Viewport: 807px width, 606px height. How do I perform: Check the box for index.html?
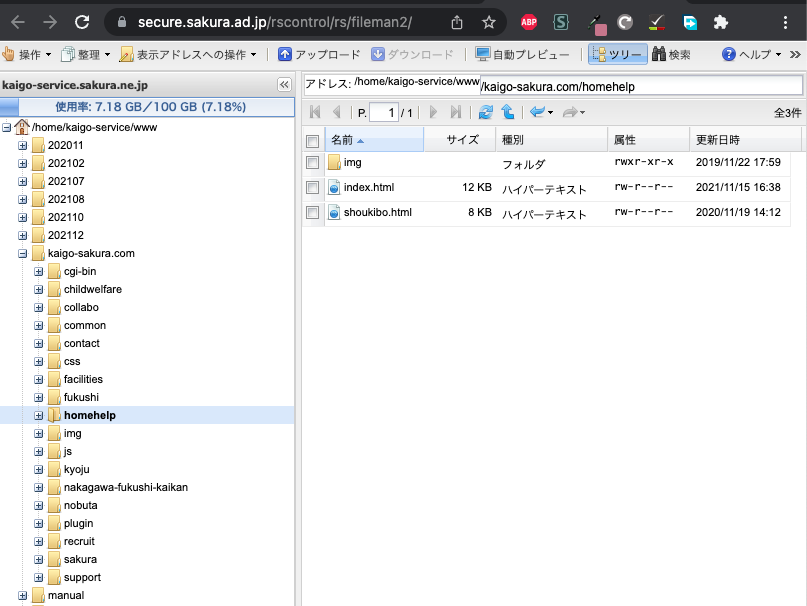[x=313, y=187]
